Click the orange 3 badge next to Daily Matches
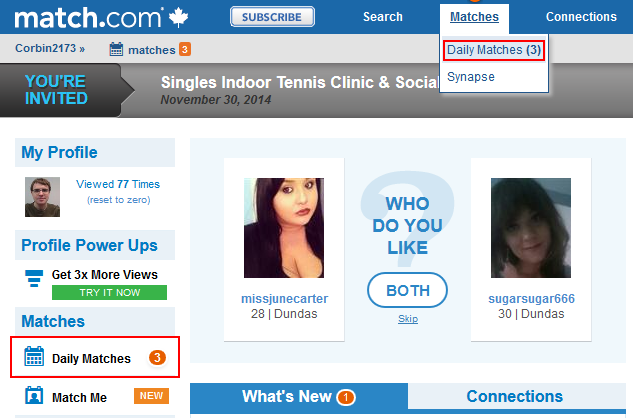 pyautogui.click(x=157, y=357)
